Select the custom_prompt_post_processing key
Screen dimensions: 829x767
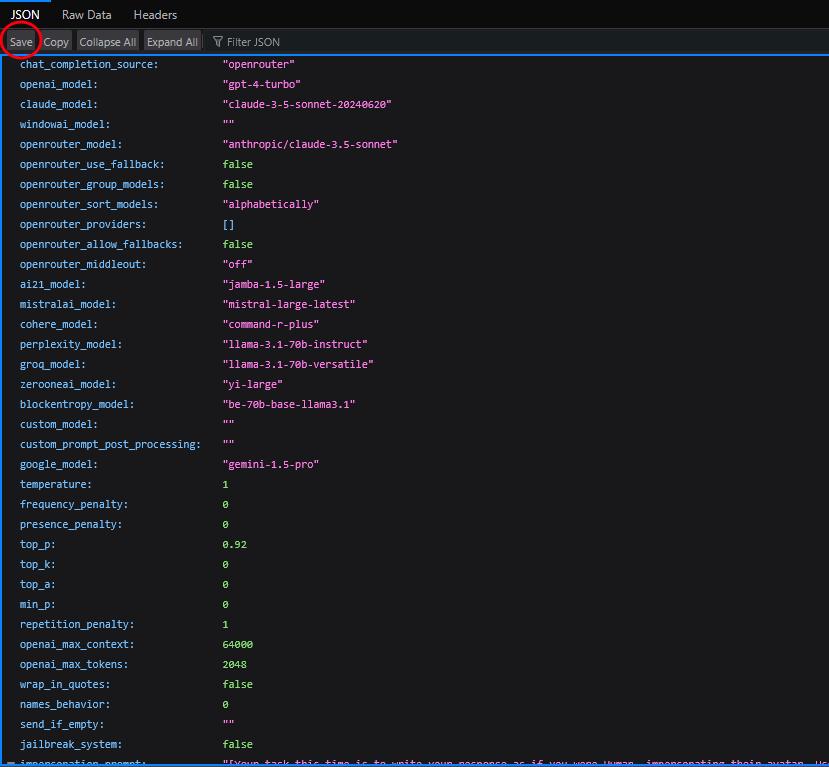(x=110, y=445)
